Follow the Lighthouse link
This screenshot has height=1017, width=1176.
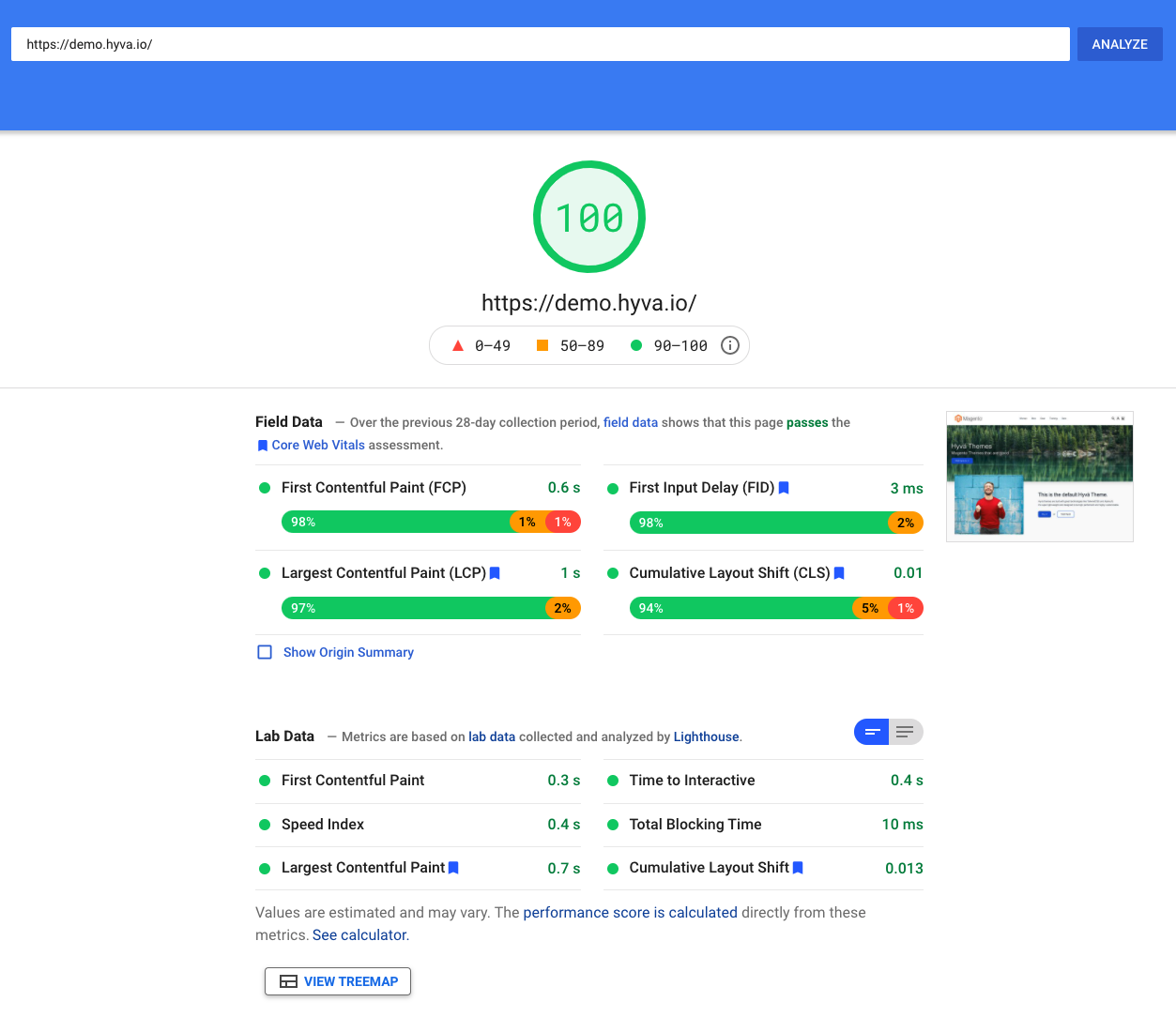(706, 736)
